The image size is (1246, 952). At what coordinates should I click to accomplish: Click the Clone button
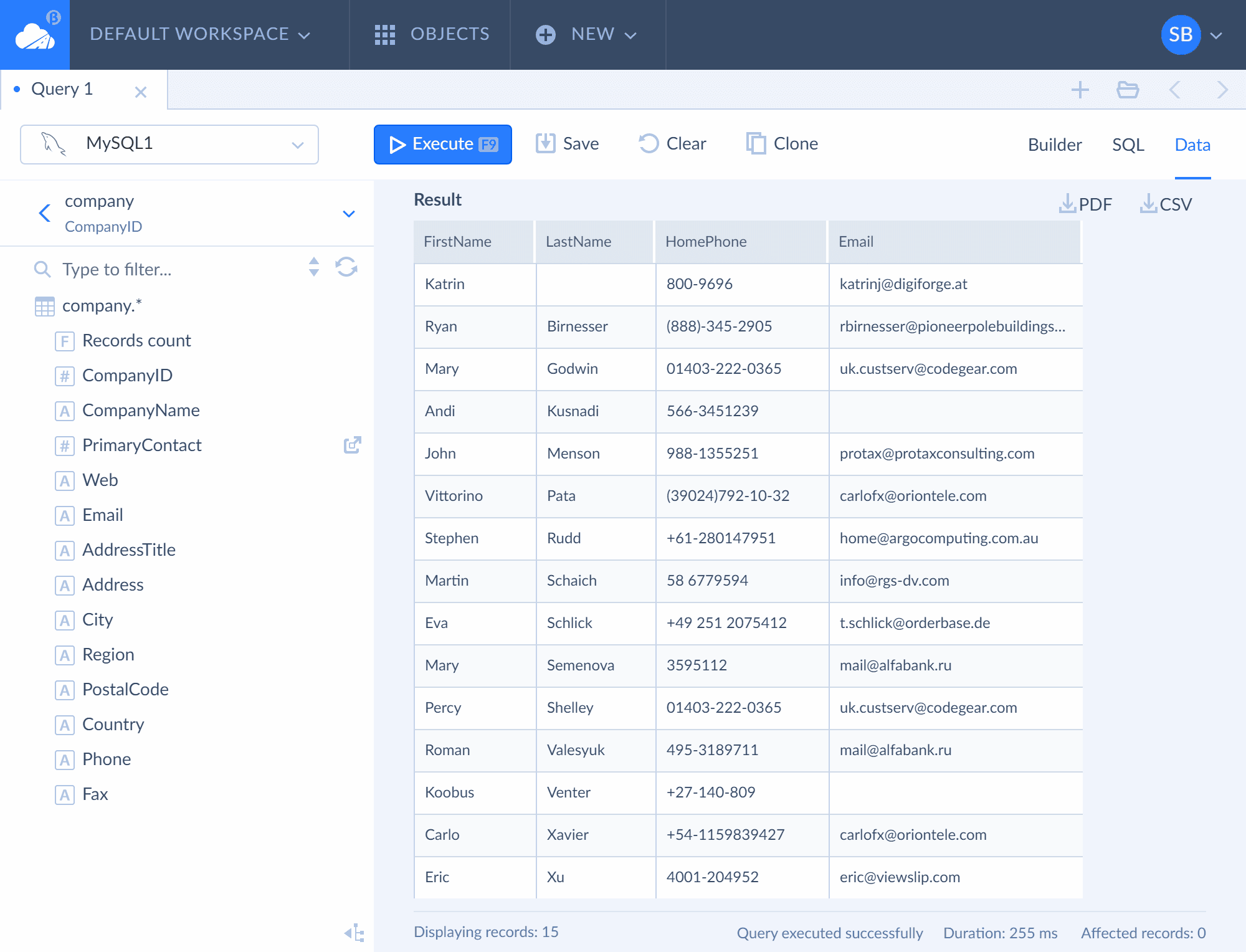pos(782,144)
